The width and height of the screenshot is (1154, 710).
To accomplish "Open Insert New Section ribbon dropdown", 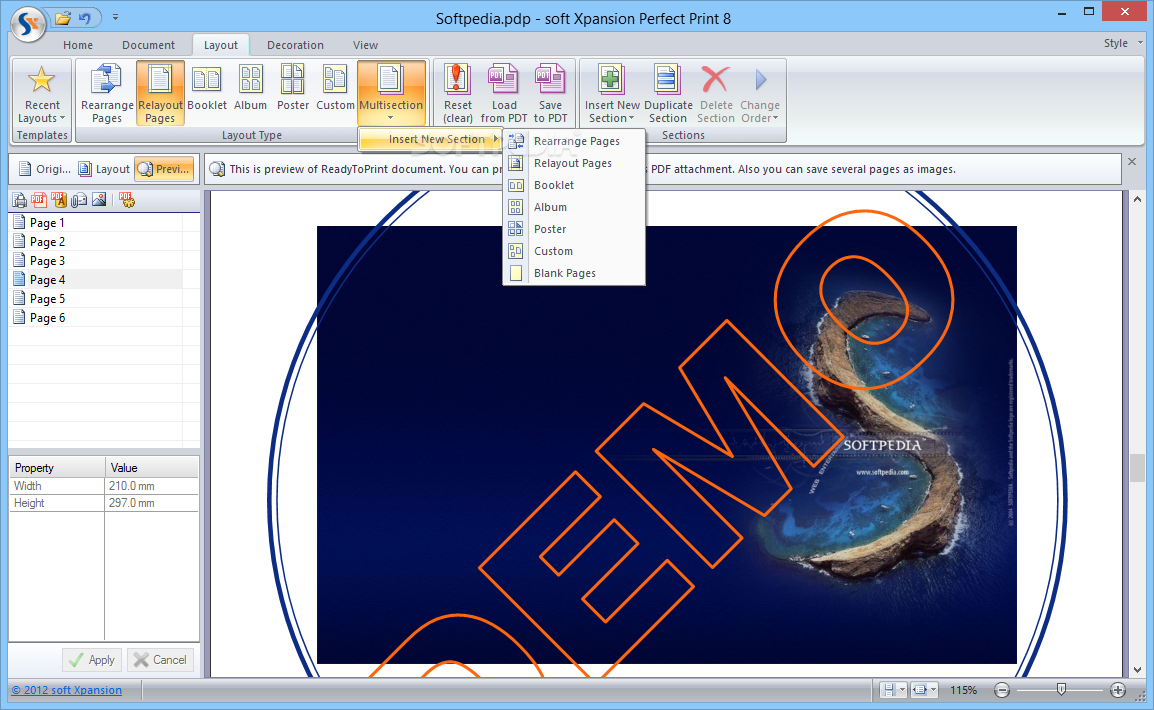I will pyautogui.click(x=612, y=93).
